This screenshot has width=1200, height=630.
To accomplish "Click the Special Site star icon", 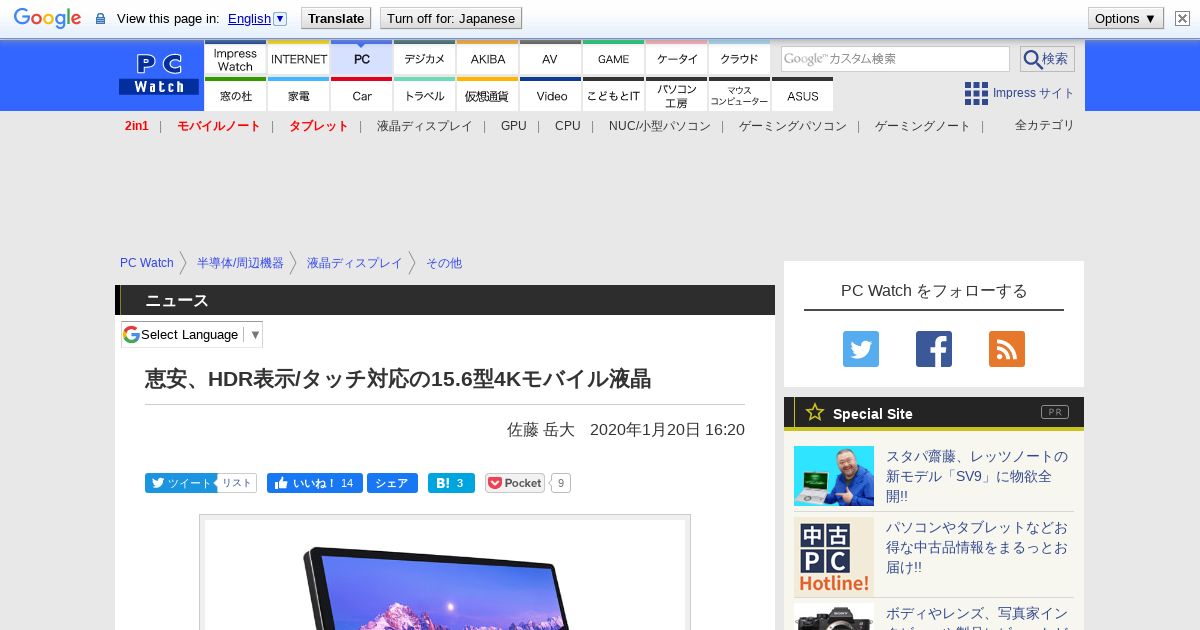I will [x=815, y=412].
